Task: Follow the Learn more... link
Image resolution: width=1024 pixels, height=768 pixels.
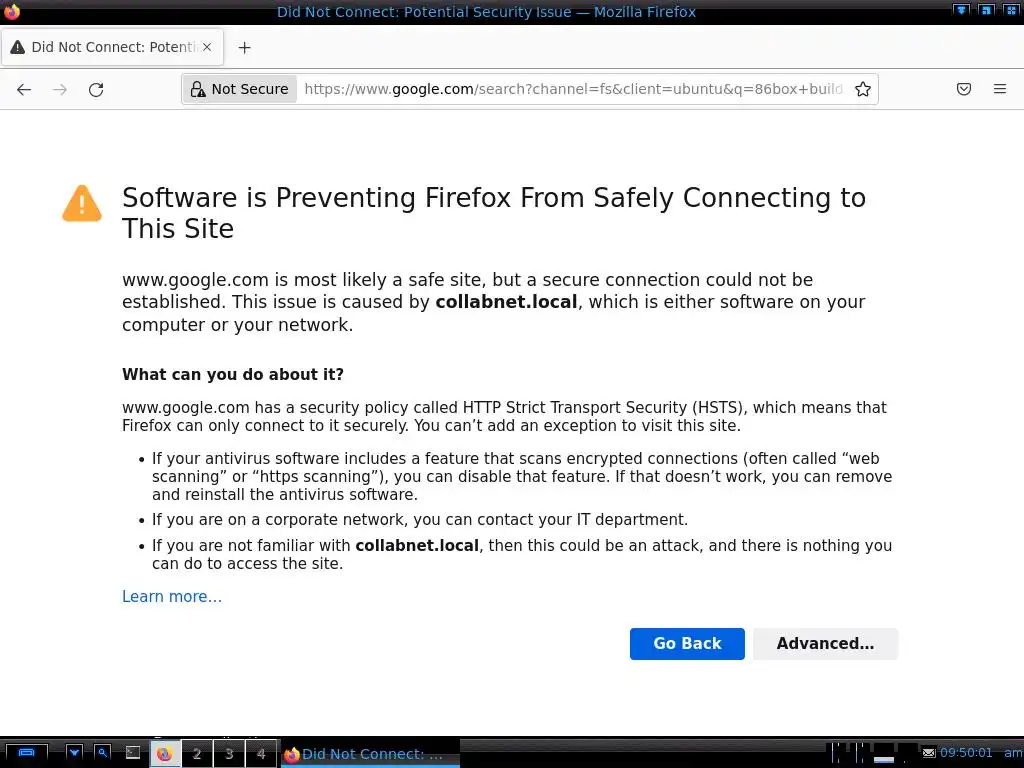Action: 172,596
